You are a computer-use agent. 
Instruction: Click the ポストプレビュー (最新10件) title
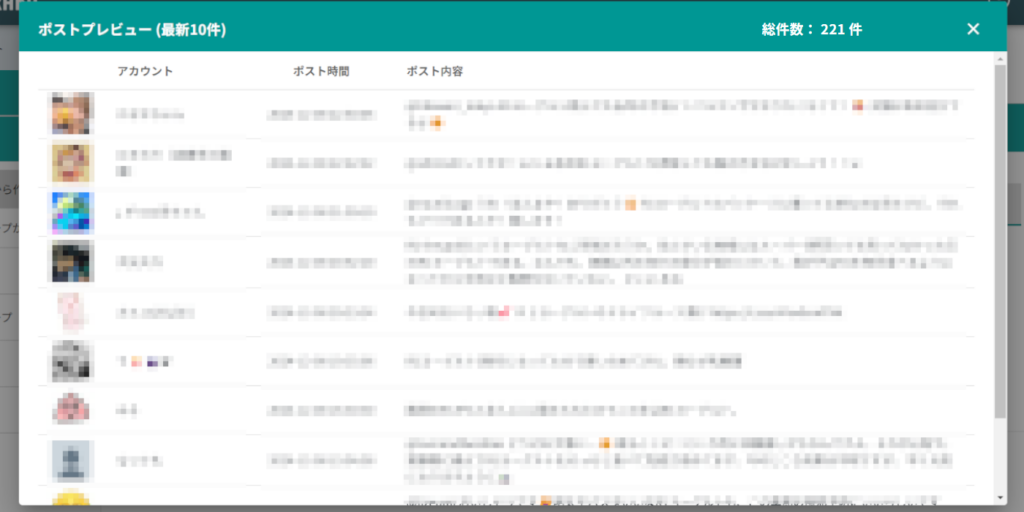click(x=133, y=29)
